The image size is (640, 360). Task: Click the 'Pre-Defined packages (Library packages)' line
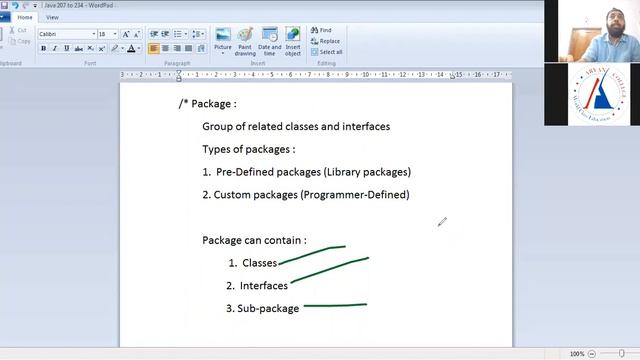307,172
